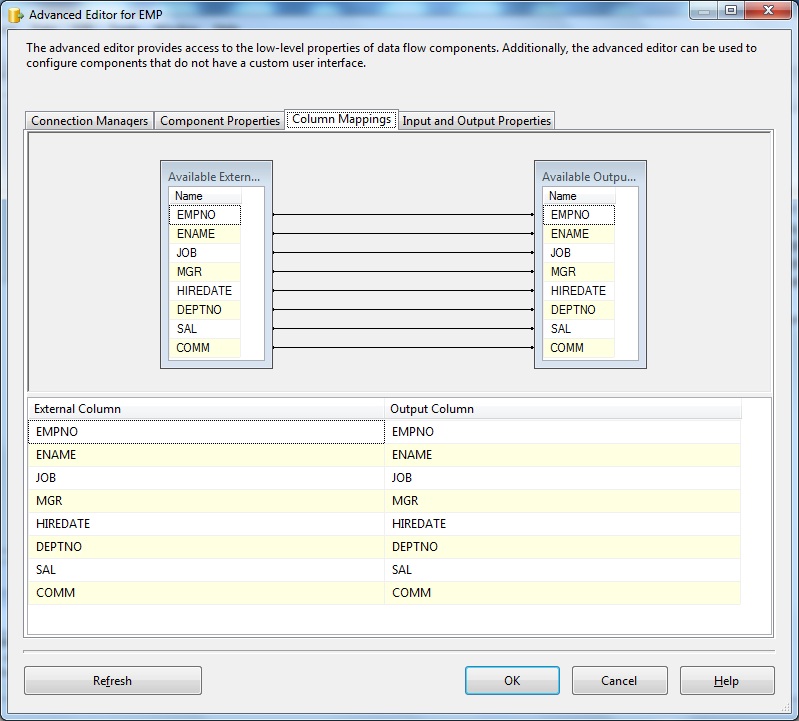
Task: Select ENAME in Available Output Columns list
Action: coord(579,234)
